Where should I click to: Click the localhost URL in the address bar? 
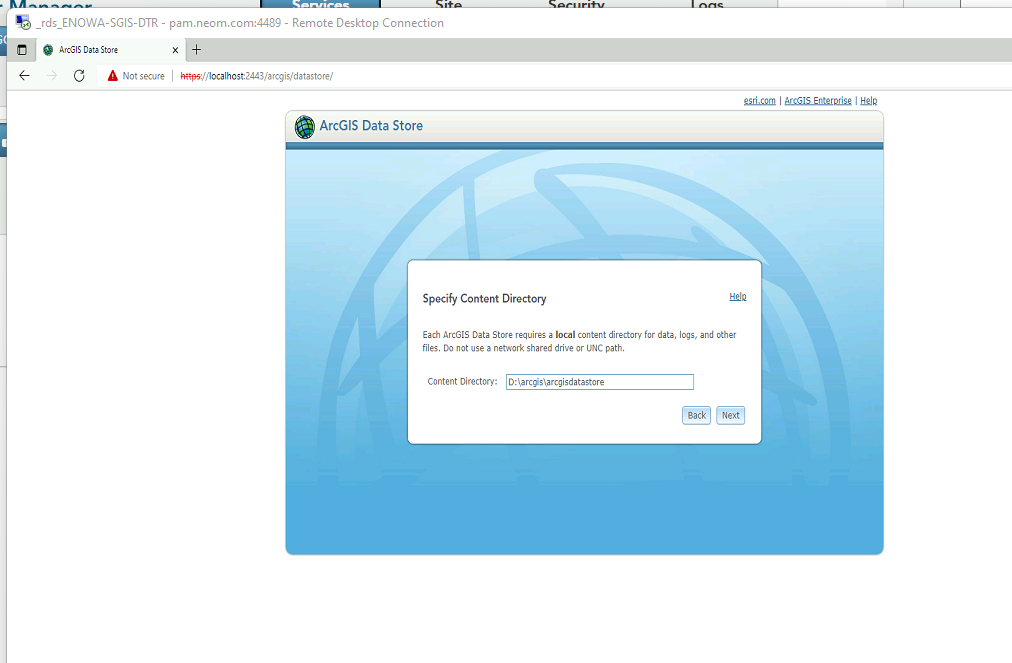(256, 76)
